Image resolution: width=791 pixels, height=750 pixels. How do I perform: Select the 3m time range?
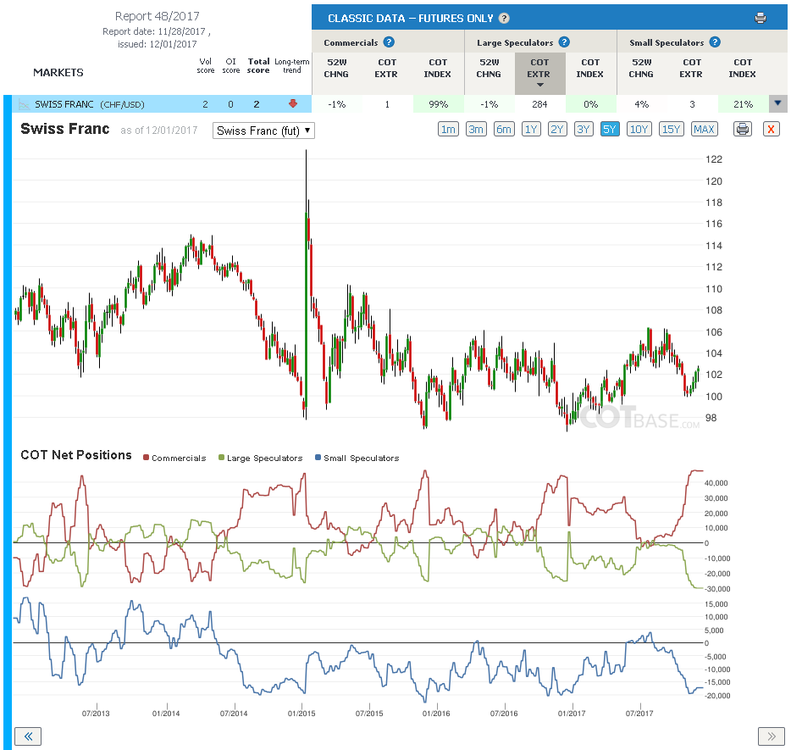click(x=476, y=129)
